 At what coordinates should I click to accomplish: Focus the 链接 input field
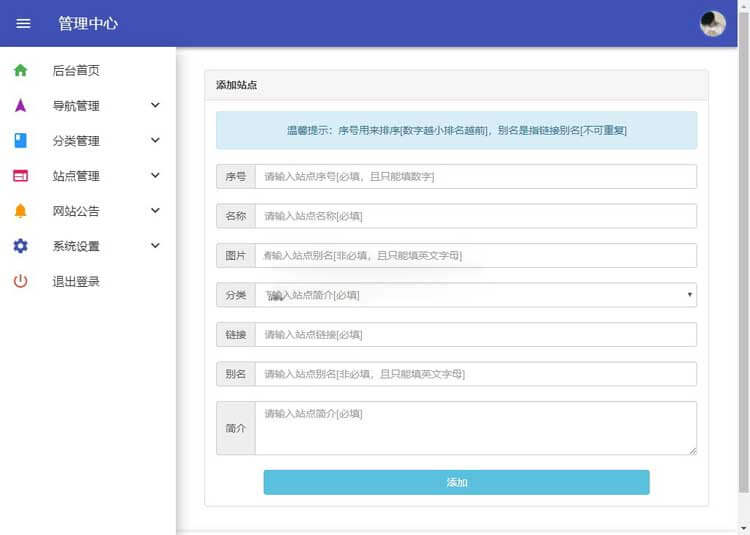point(475,335)
